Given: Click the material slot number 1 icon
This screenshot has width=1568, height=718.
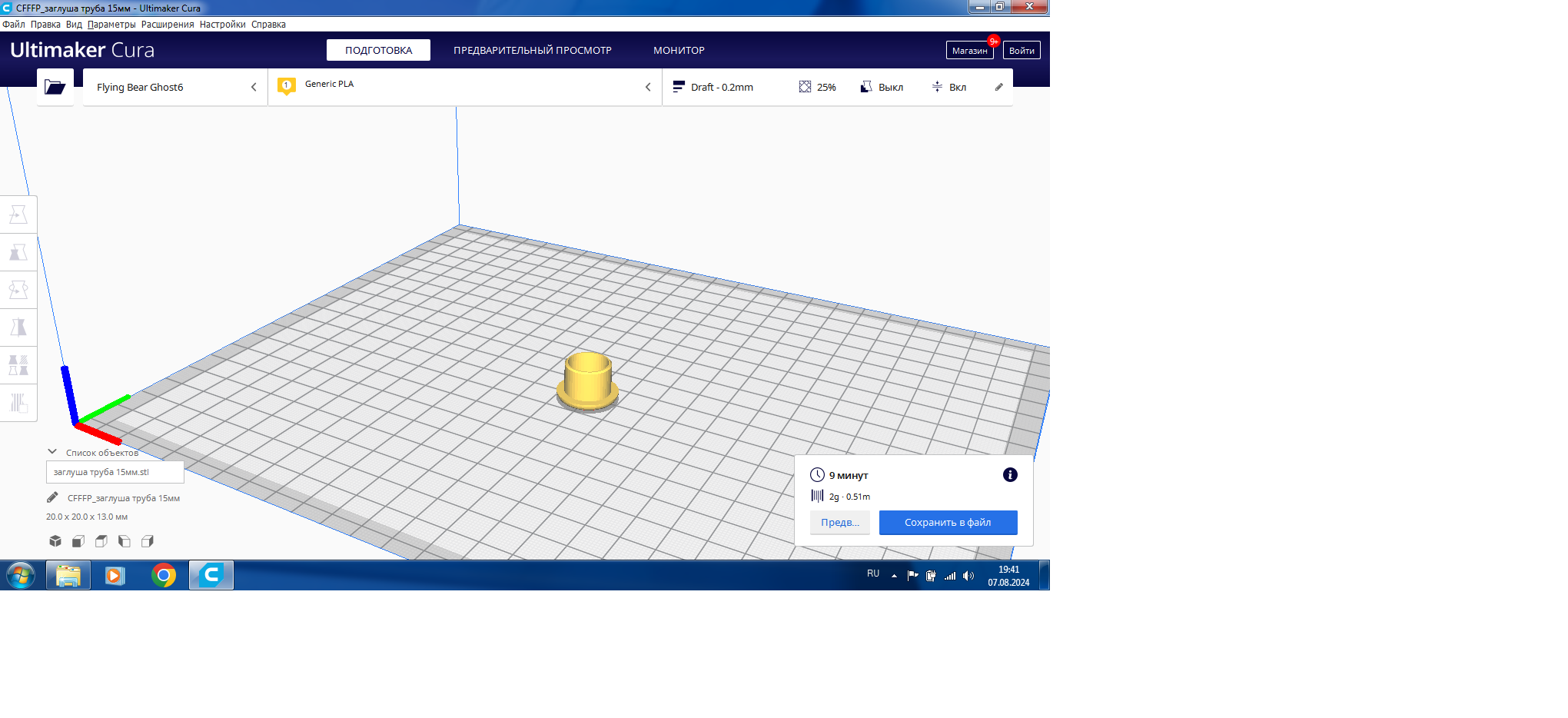Looking at the screenshot, I should pos(287,86).
